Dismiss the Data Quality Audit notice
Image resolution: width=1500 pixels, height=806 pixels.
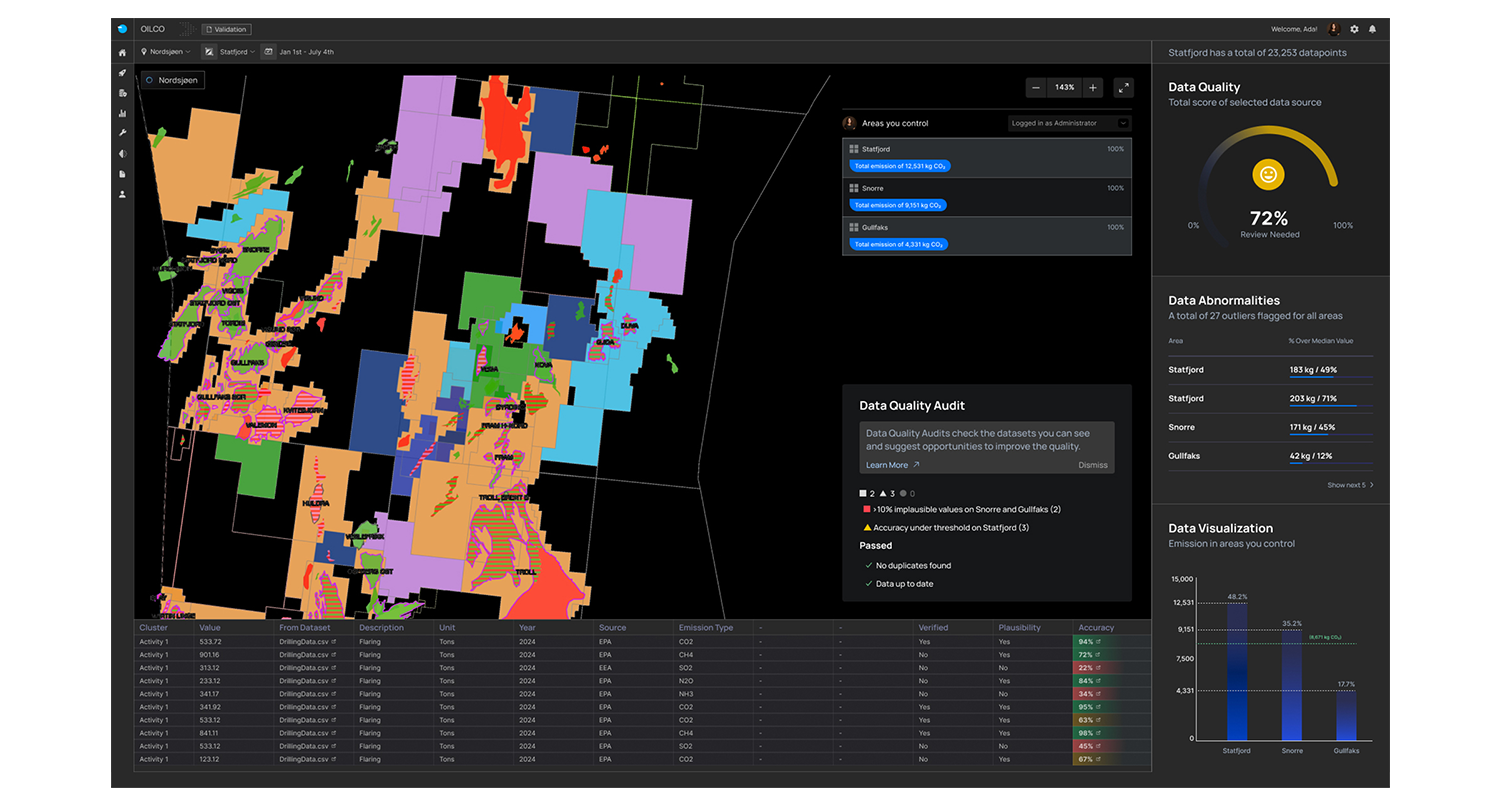(x=1092, y=465)
